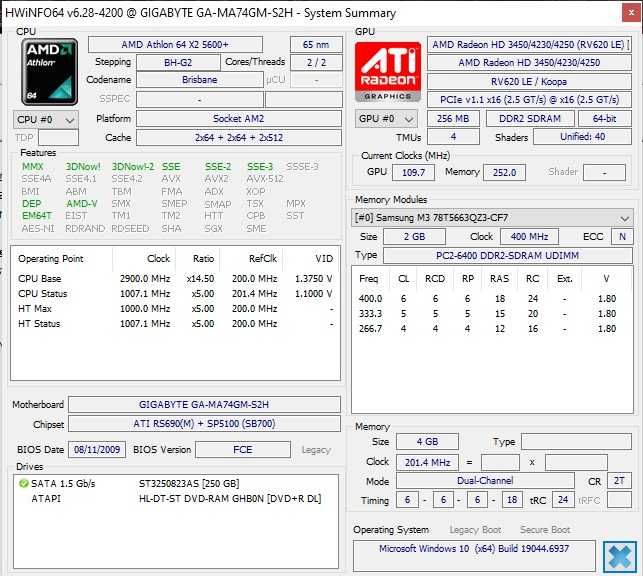
Task: Click the SSE-3 feature label
Action: [260, 166]
